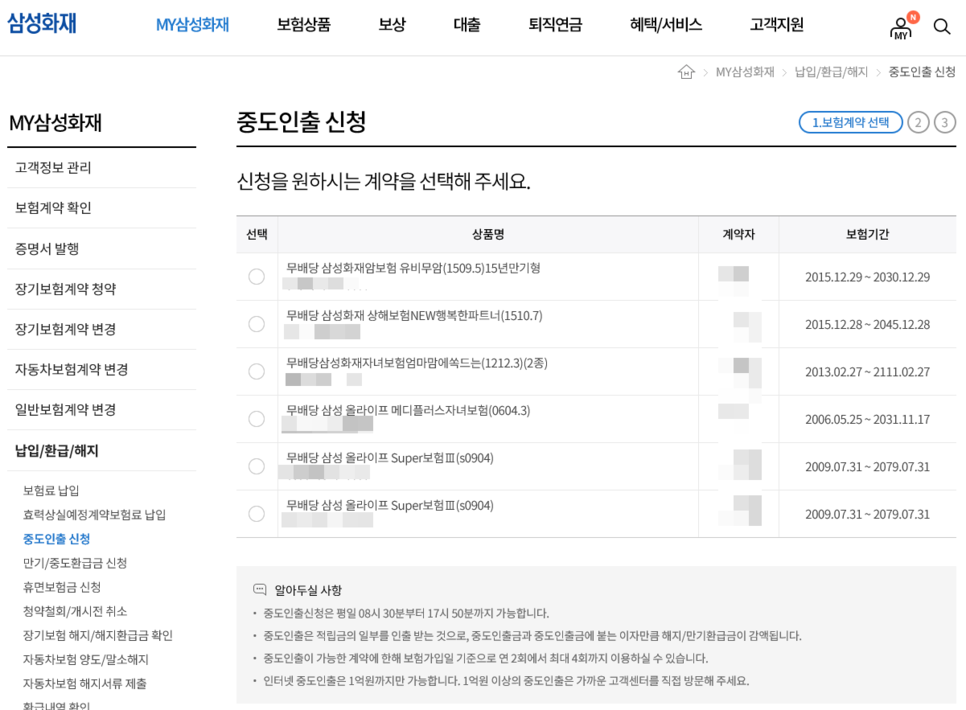Collapse 납입/환급/해지 sidebar section

tap(57, 451)
